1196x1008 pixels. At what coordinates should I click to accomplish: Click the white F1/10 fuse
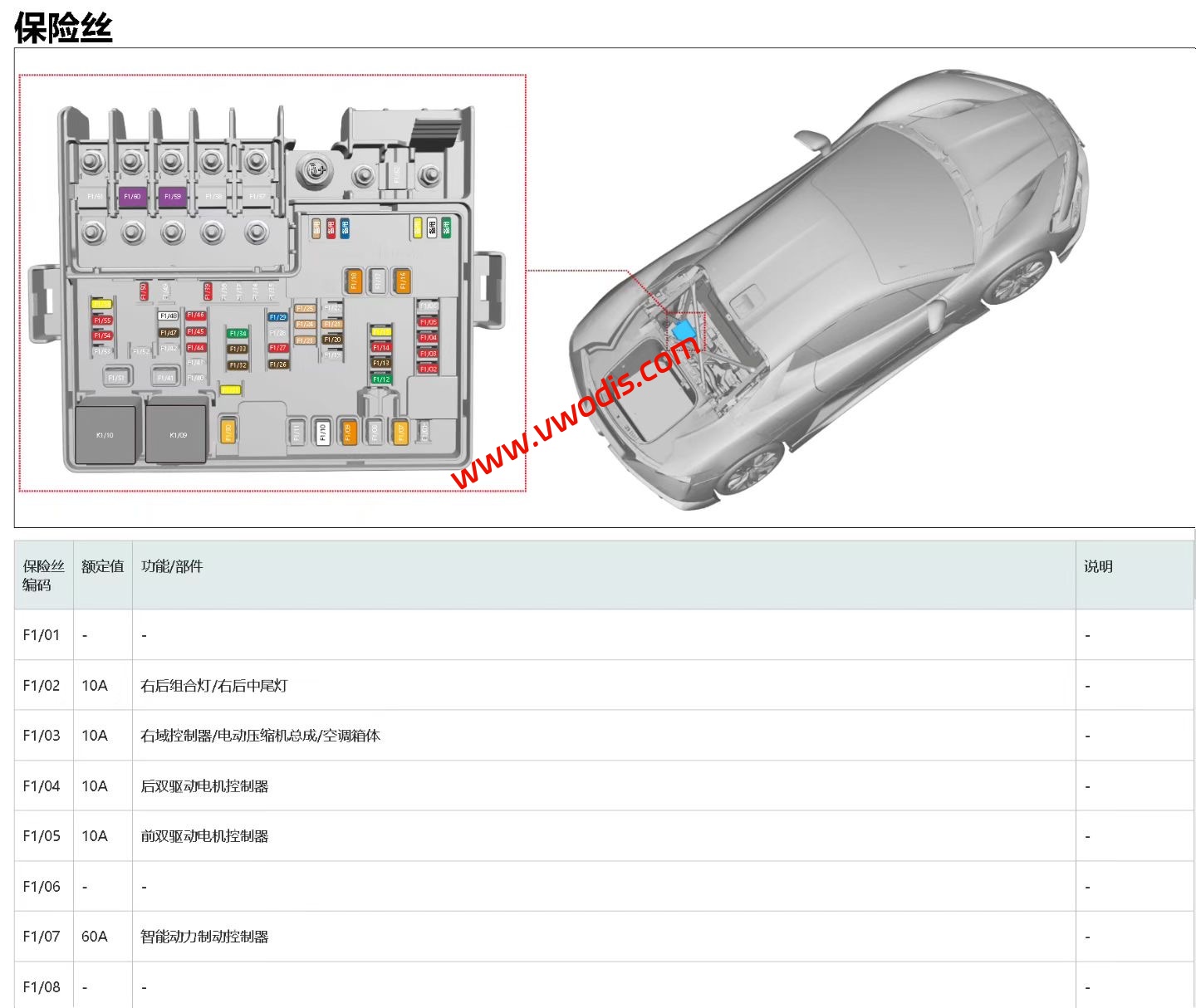323,432
